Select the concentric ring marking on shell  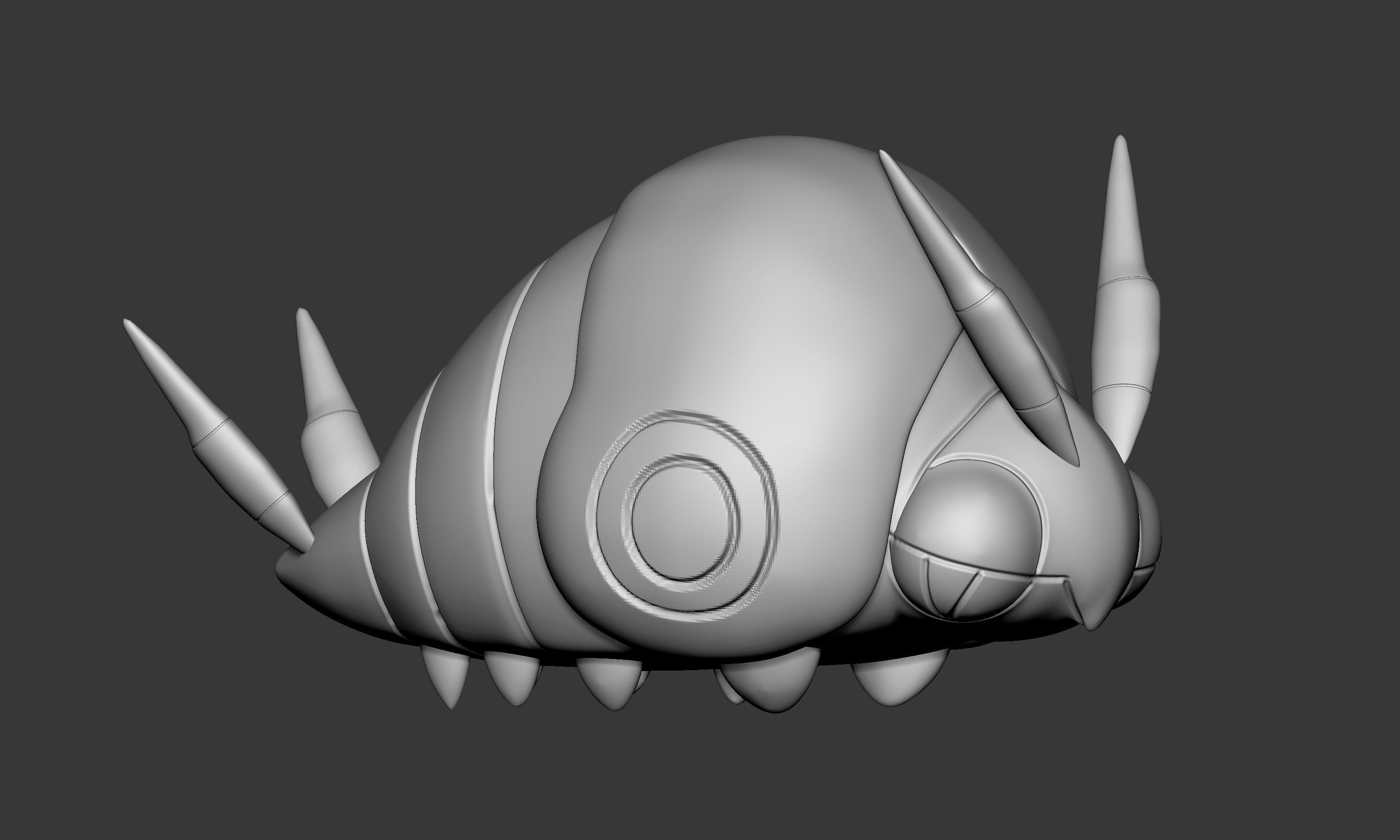(x=684, y=516)
